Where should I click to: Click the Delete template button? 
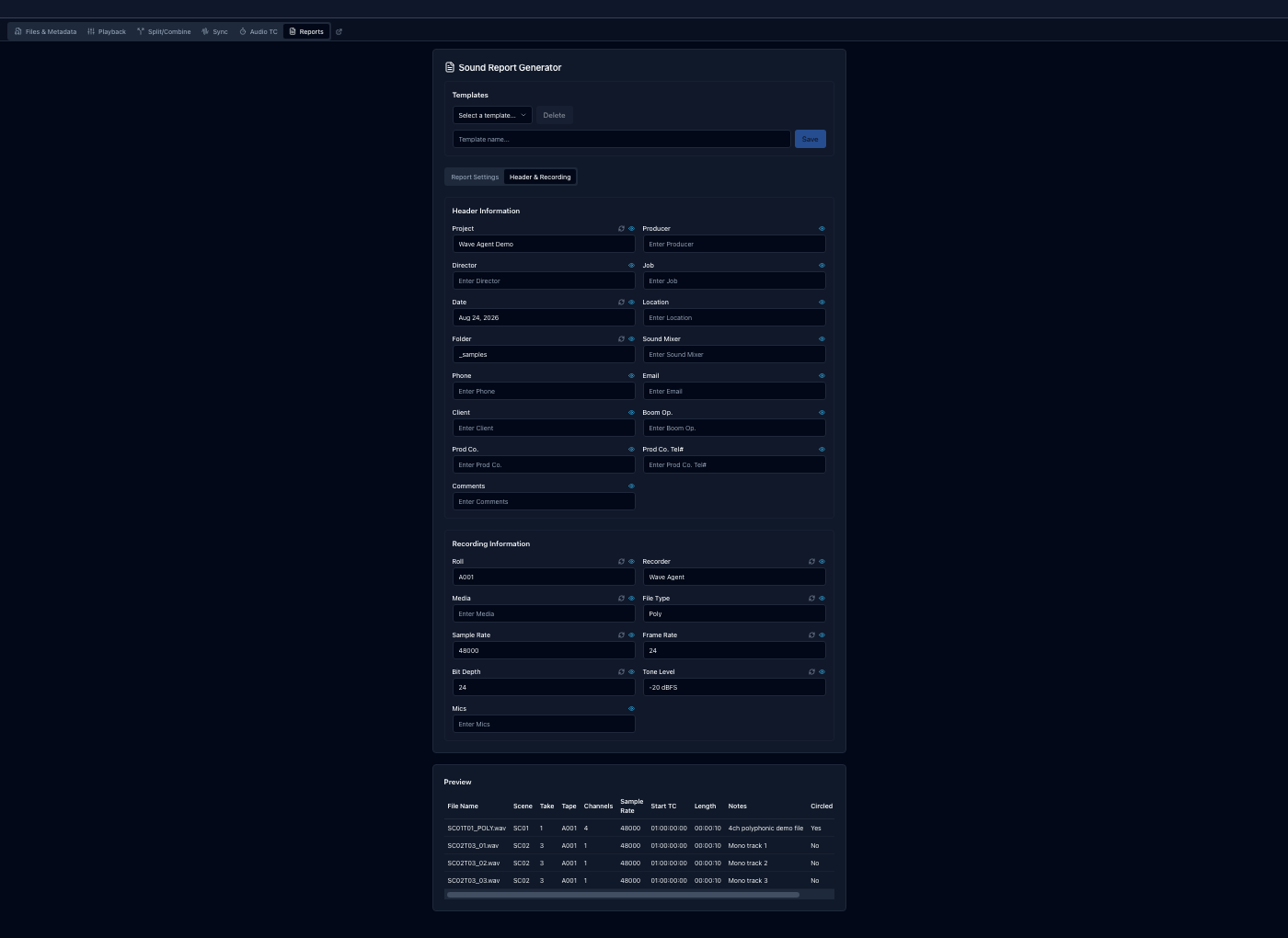554,115
